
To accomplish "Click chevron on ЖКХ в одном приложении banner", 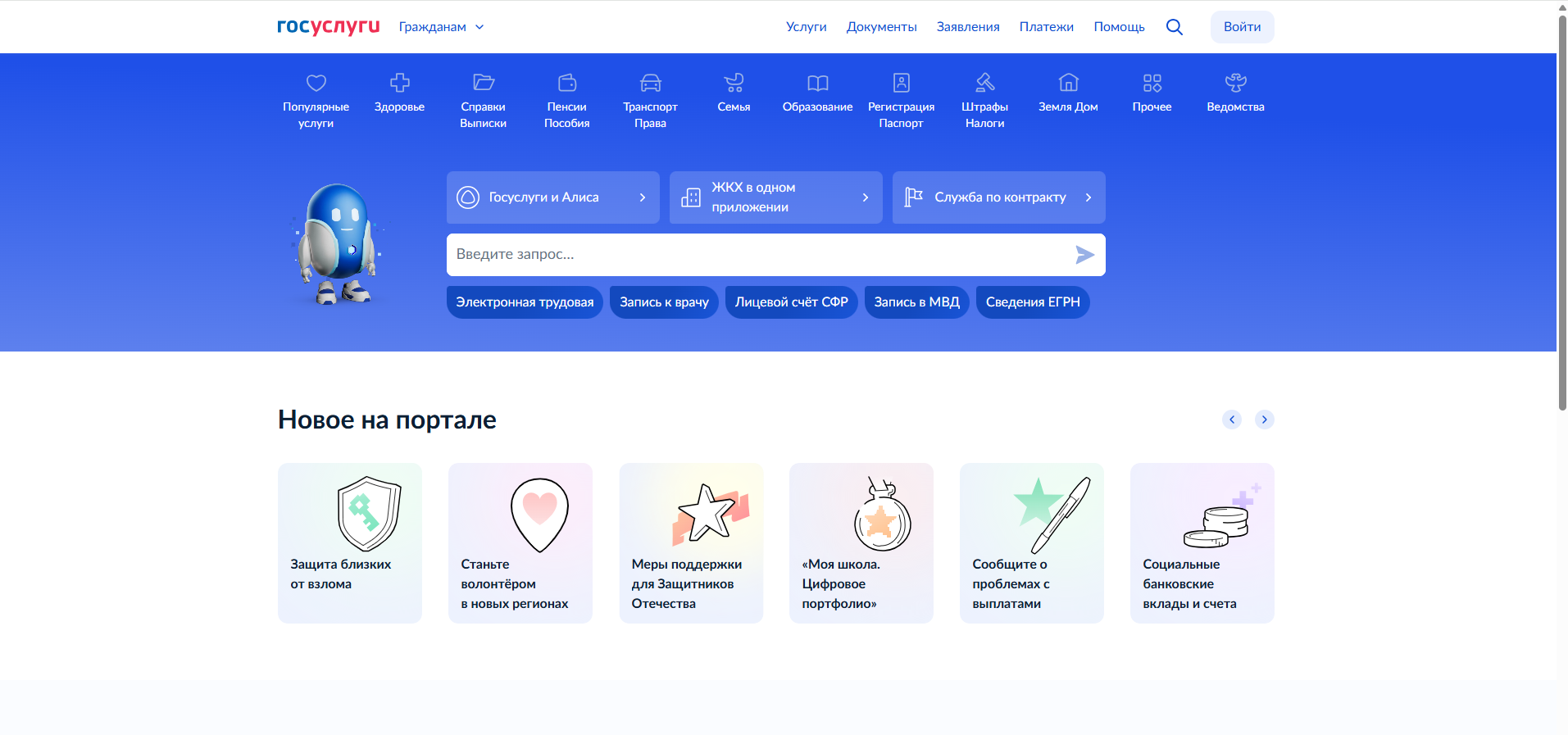I will tap(866, 197).
